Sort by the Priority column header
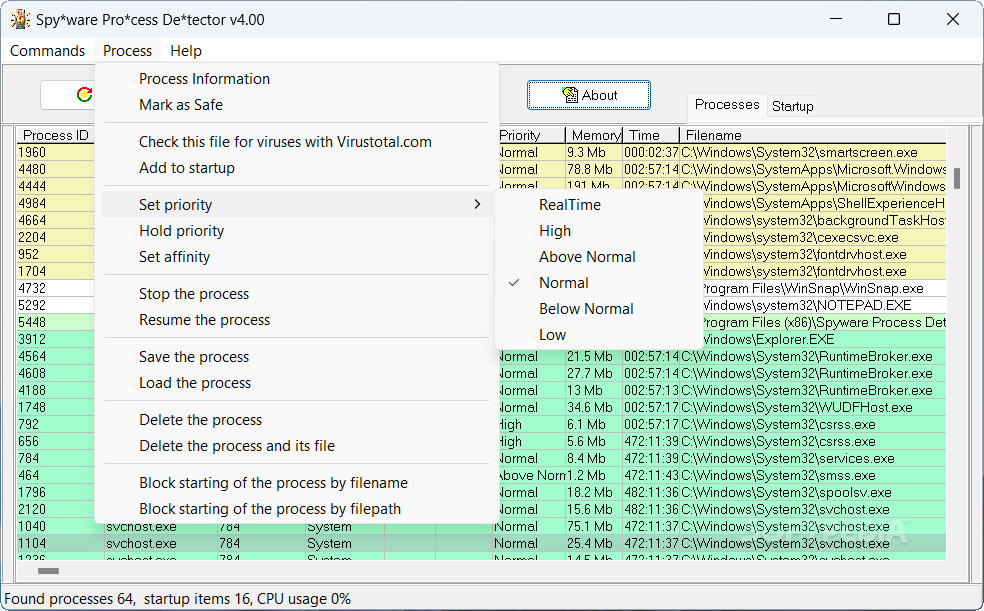Screen dimensions: 984x611 531,135
